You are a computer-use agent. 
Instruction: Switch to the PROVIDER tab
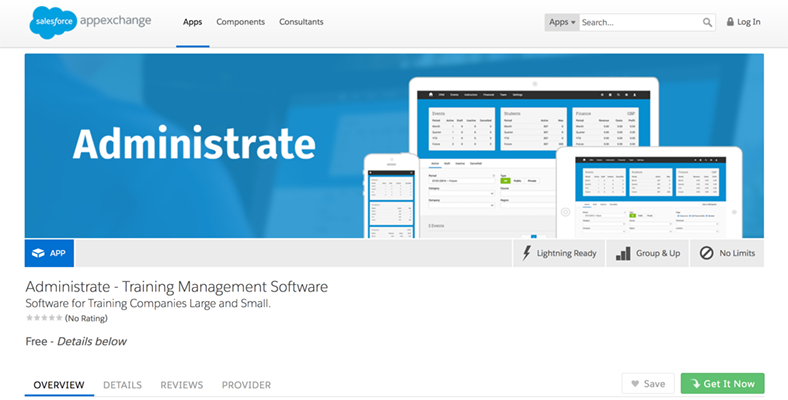tap(246, 385)
